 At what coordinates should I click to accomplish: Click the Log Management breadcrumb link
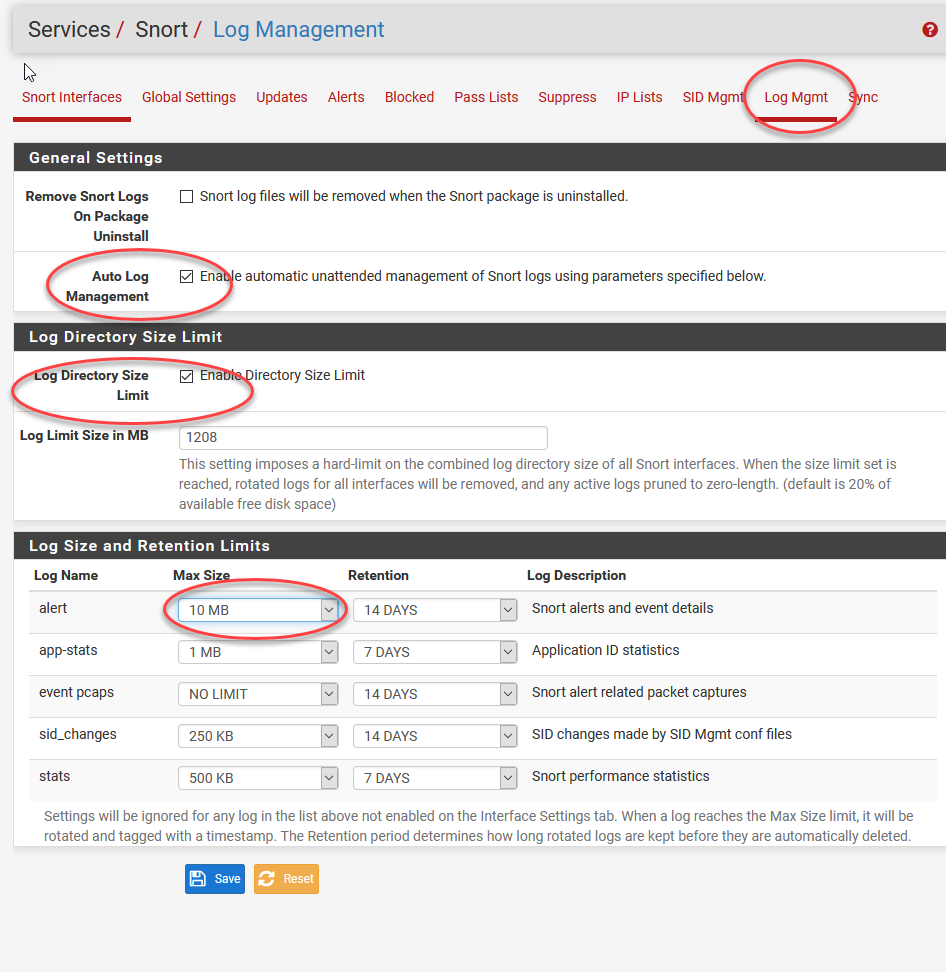pyautogui.click(x=298, y=30)
